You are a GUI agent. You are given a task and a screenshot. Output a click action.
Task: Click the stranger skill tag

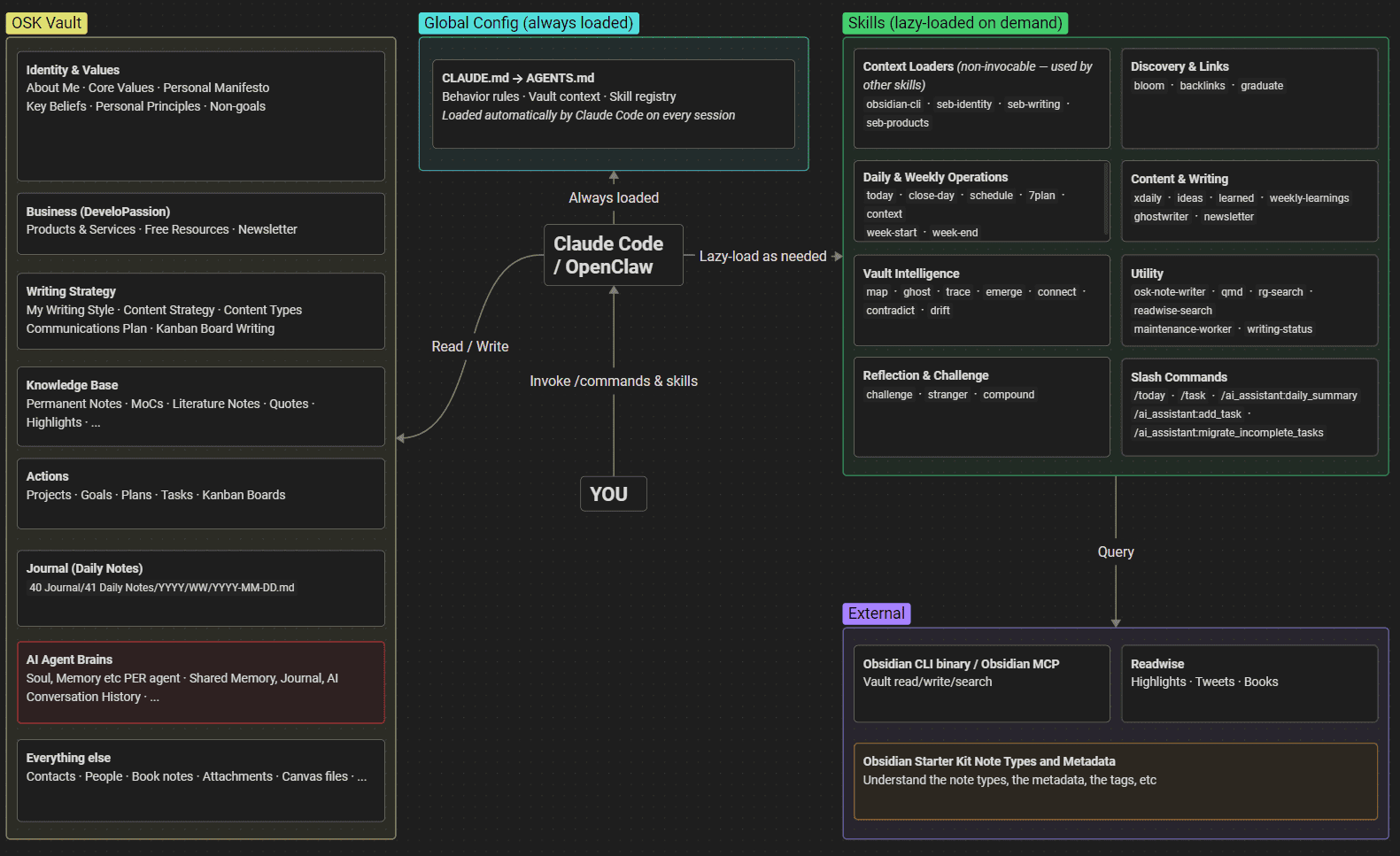(948, 395)
